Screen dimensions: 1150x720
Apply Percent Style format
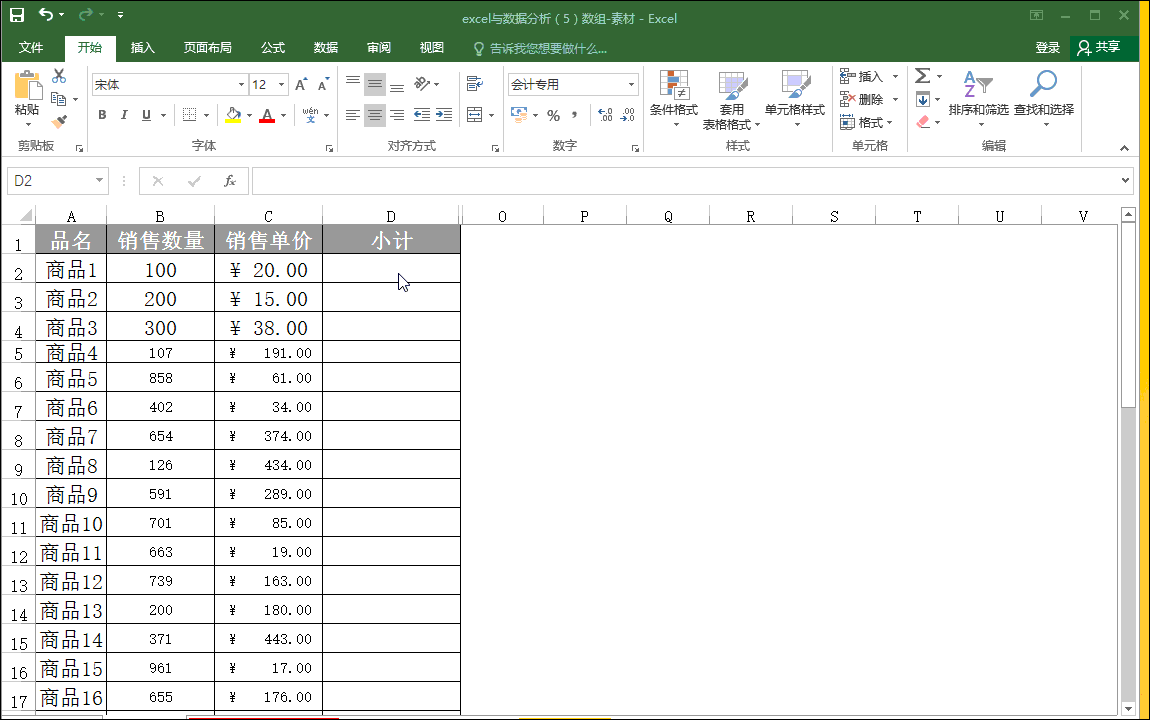(x=554, y=115)
